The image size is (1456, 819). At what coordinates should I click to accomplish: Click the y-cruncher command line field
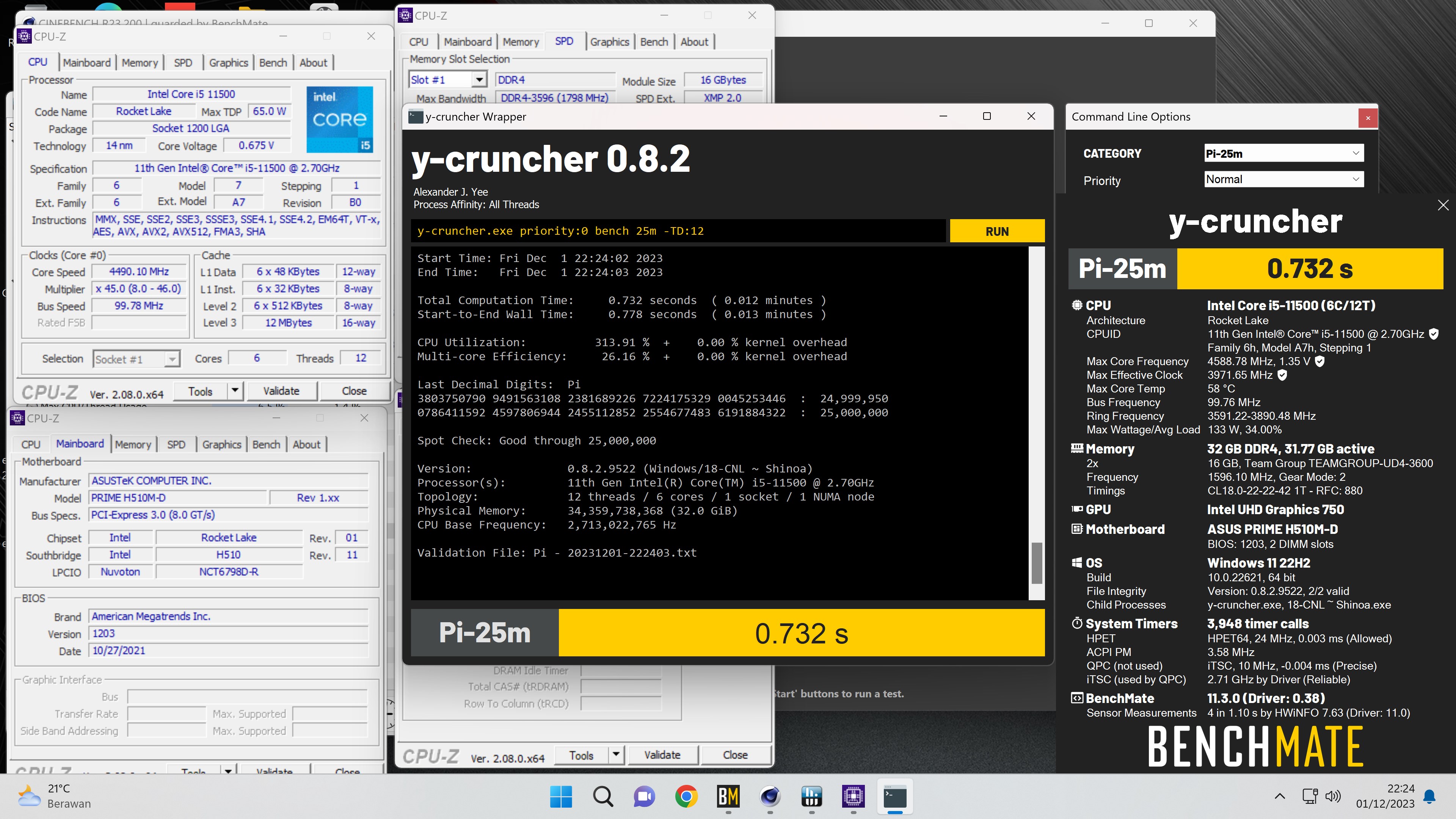tap(678, 231)
